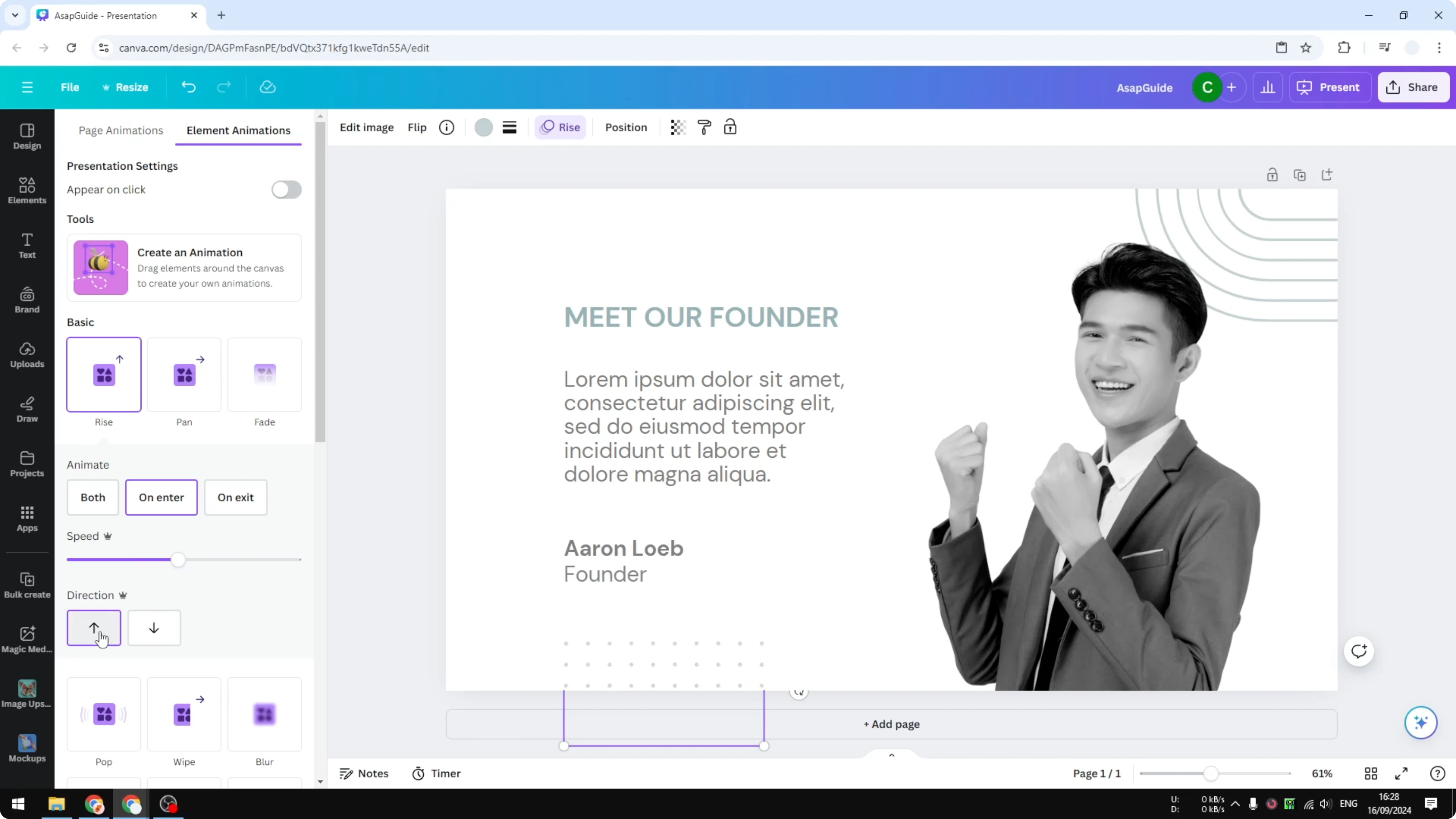The width and height of the screenshot is (1456, 819).
Task: Click the Present button
Action: click(x=1329, y=87)
